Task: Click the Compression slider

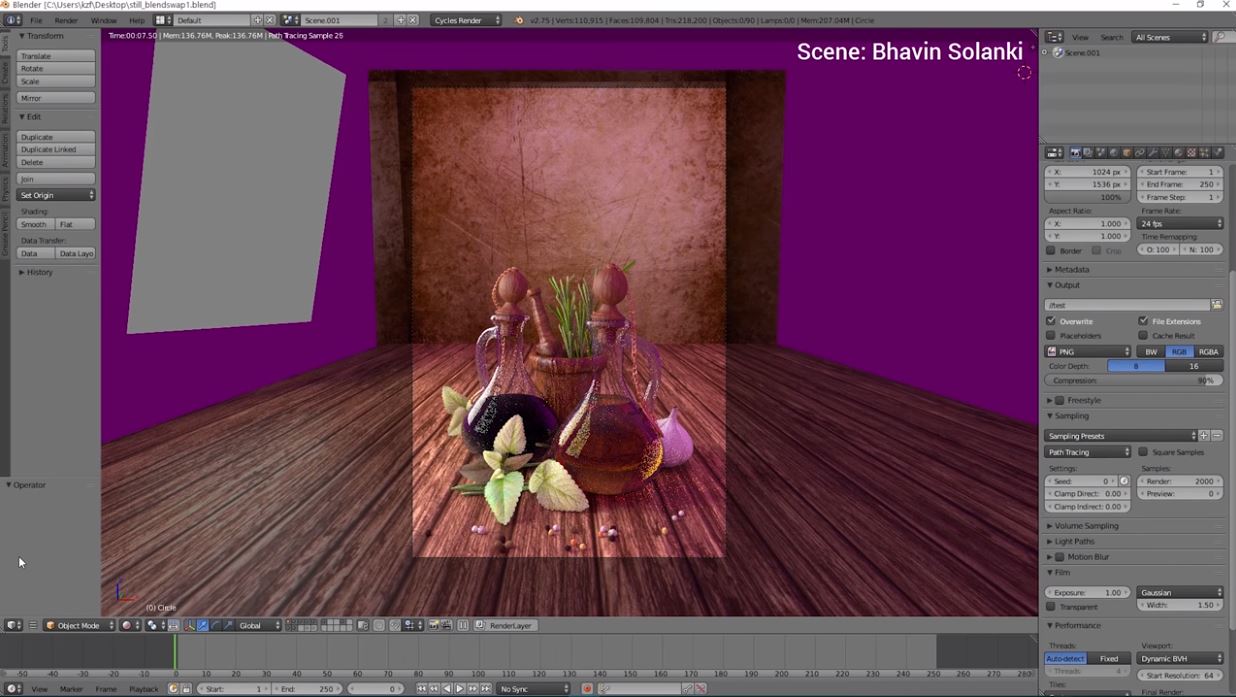Action: (1134, 381)
